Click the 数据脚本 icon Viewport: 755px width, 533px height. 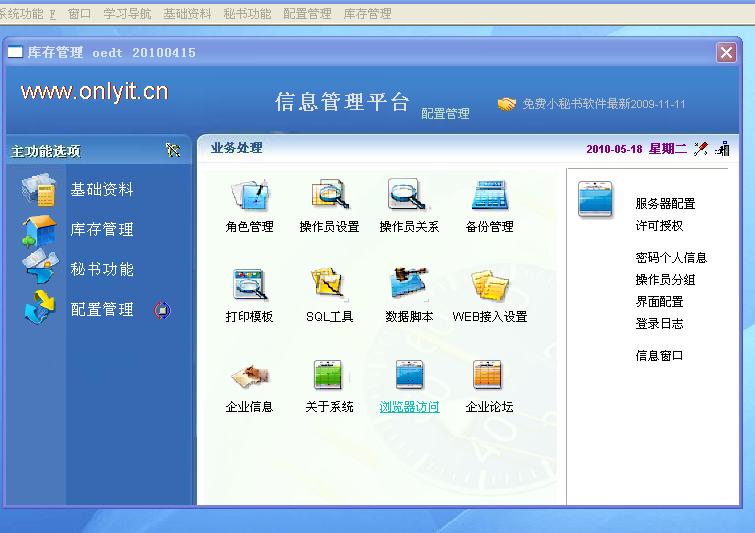click(408, 286)
